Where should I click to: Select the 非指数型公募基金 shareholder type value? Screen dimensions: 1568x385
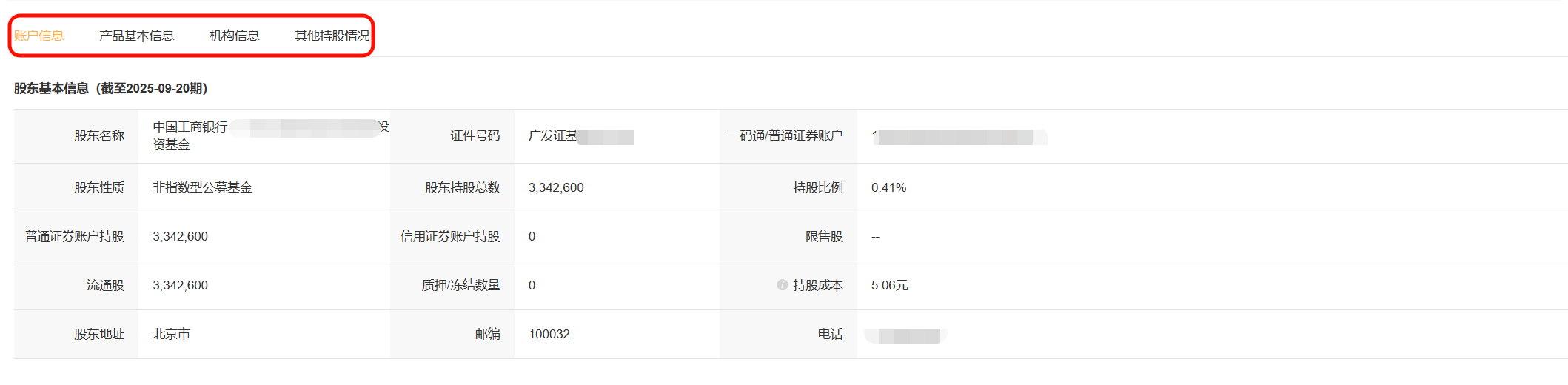pyautogui.click(x=202, y=187)
